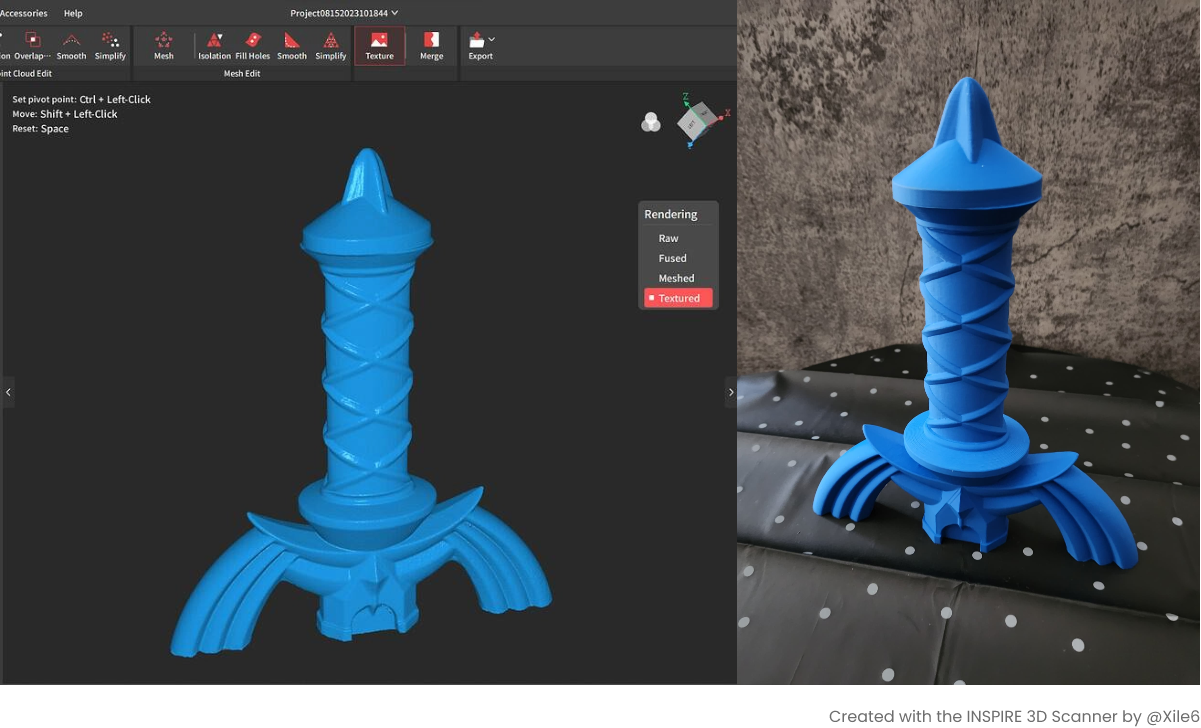Expand the project name dropdown

(395, 13)
